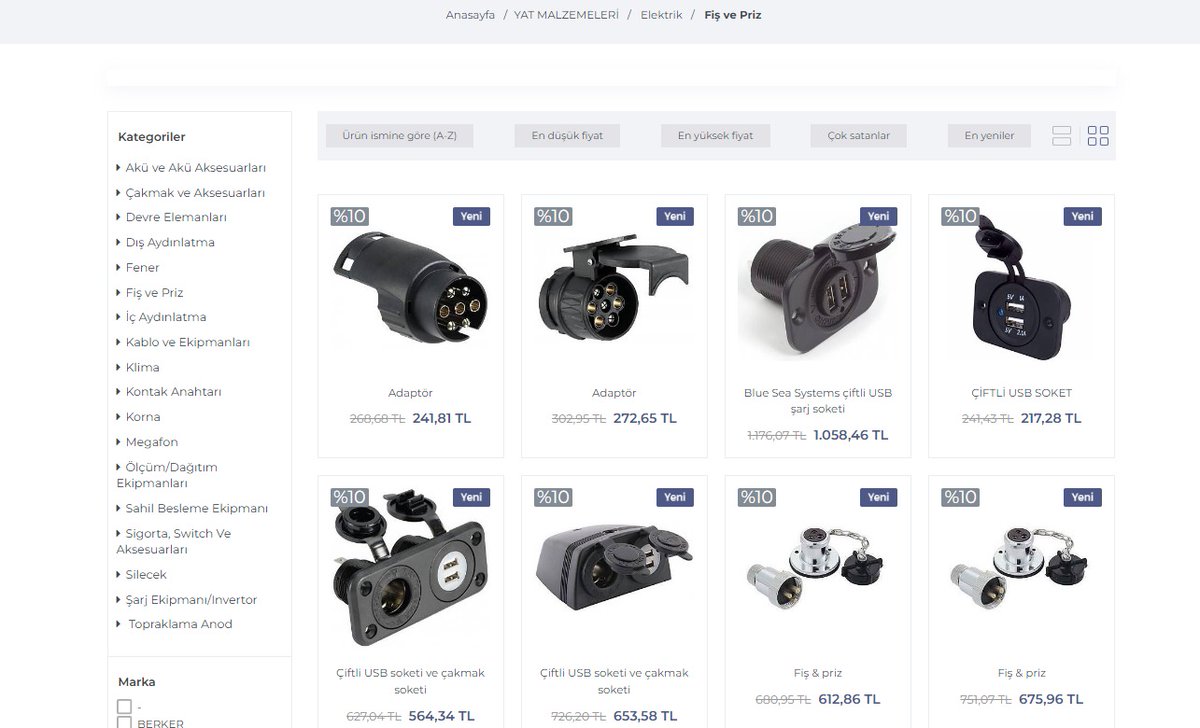
Task: Sort products by 'Çok satanlar'
Action: [x=858, y=136]
